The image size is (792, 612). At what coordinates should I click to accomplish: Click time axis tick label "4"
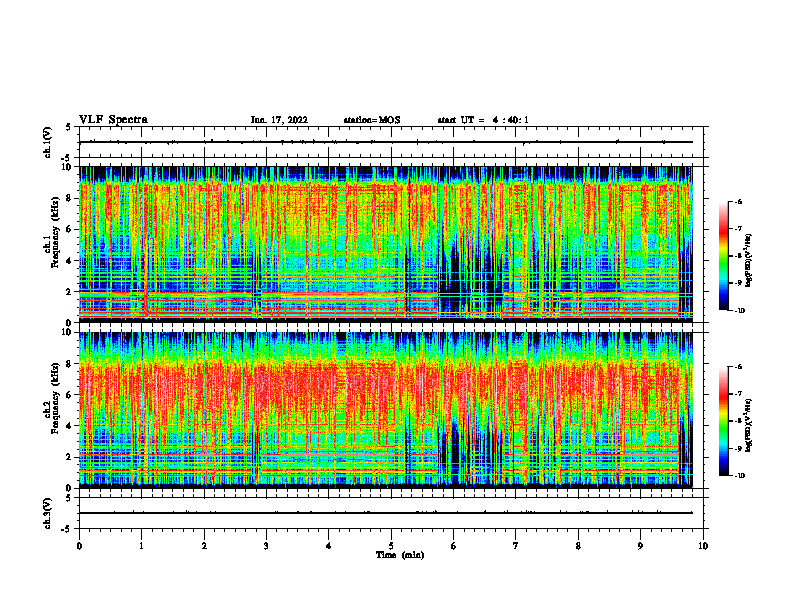click(329, 546)
